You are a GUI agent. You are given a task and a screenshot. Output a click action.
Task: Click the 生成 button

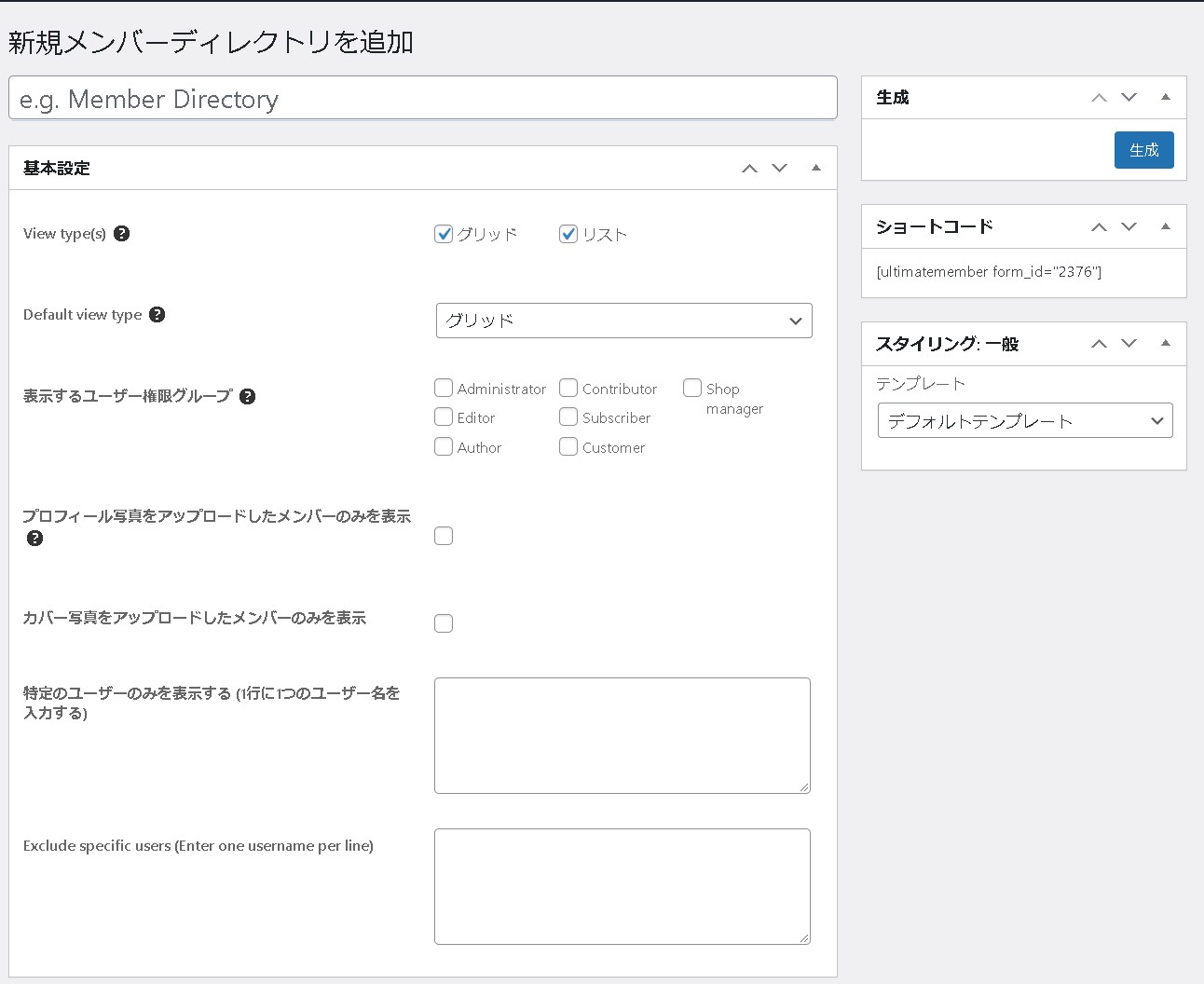[x=1143, y=149]
